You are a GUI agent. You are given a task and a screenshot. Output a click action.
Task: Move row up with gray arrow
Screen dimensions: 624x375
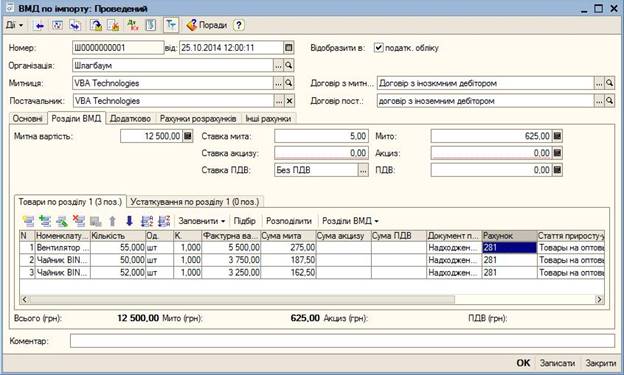click(x=113, y=221)
